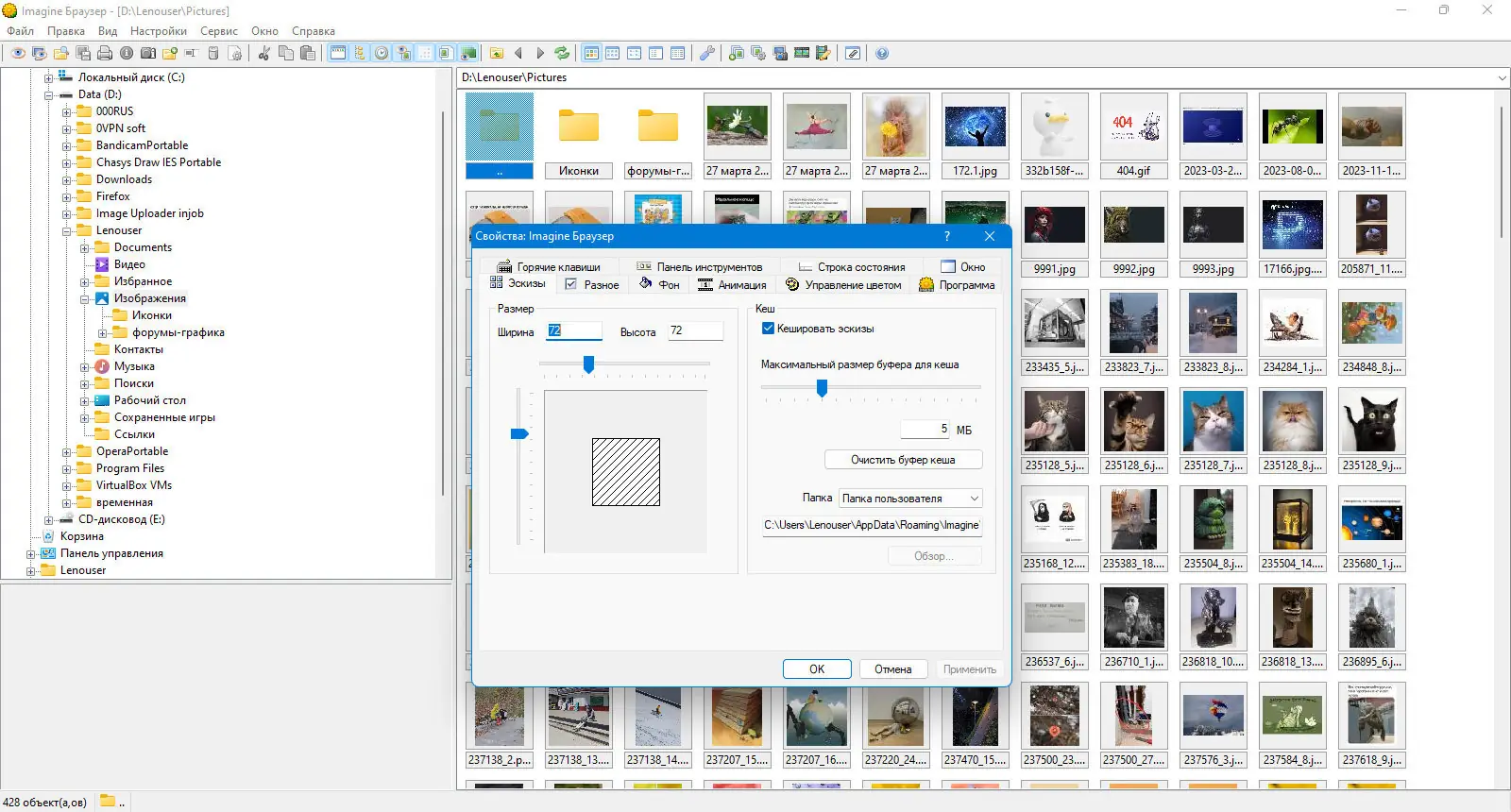
Task: Switch to the Программа tab
Action: click(x=958, y=285)
